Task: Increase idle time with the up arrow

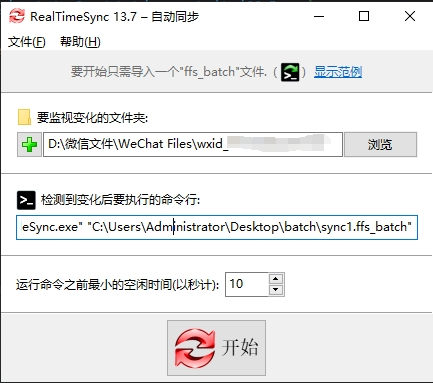Action: coord(276,279)
